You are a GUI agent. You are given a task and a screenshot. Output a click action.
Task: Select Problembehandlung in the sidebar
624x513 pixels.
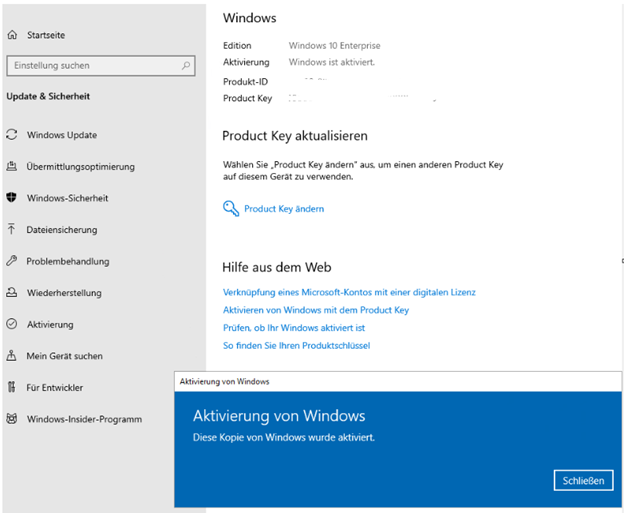click(x=68, y=261)
